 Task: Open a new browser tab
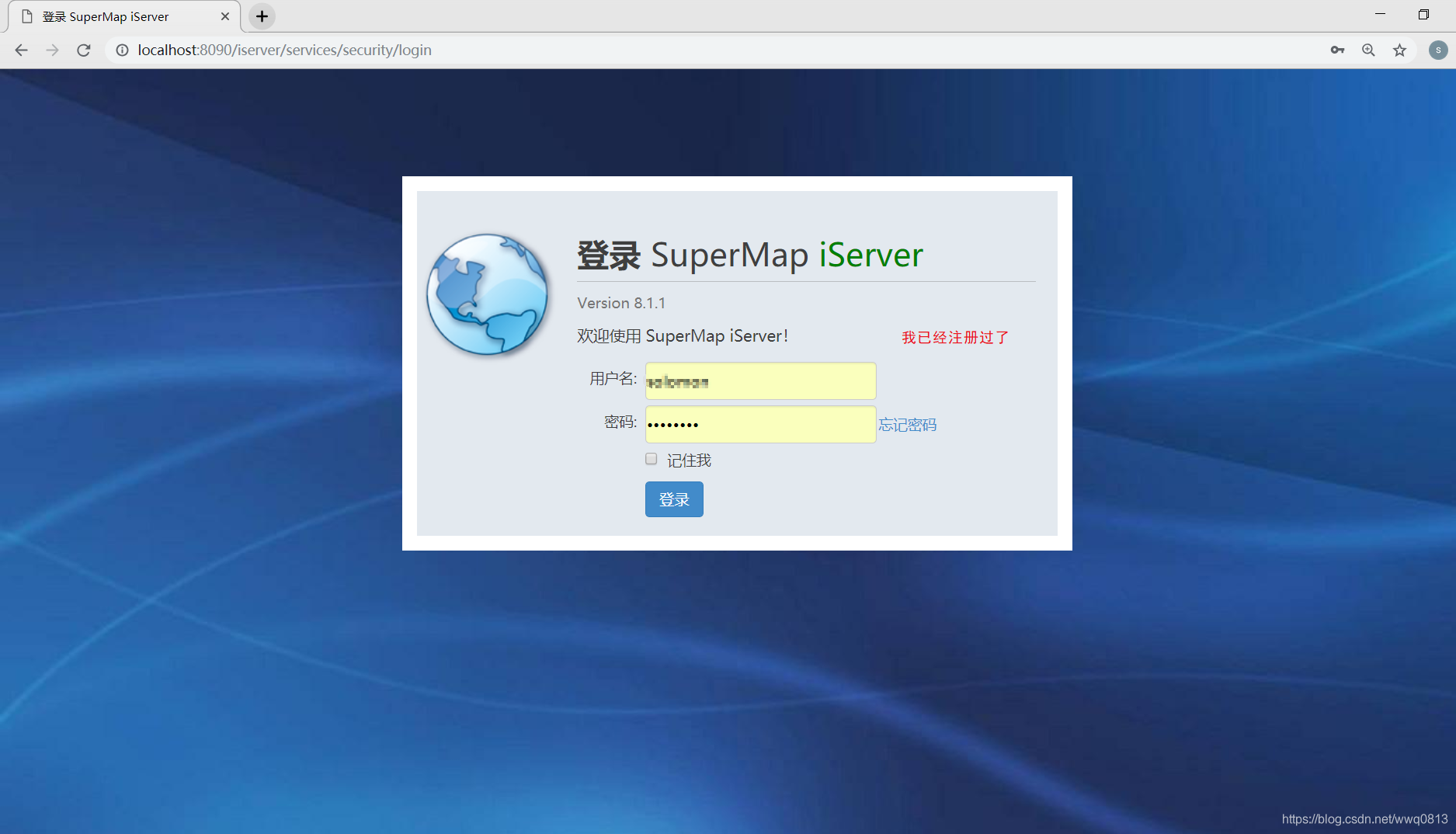[x=262, y=16]
